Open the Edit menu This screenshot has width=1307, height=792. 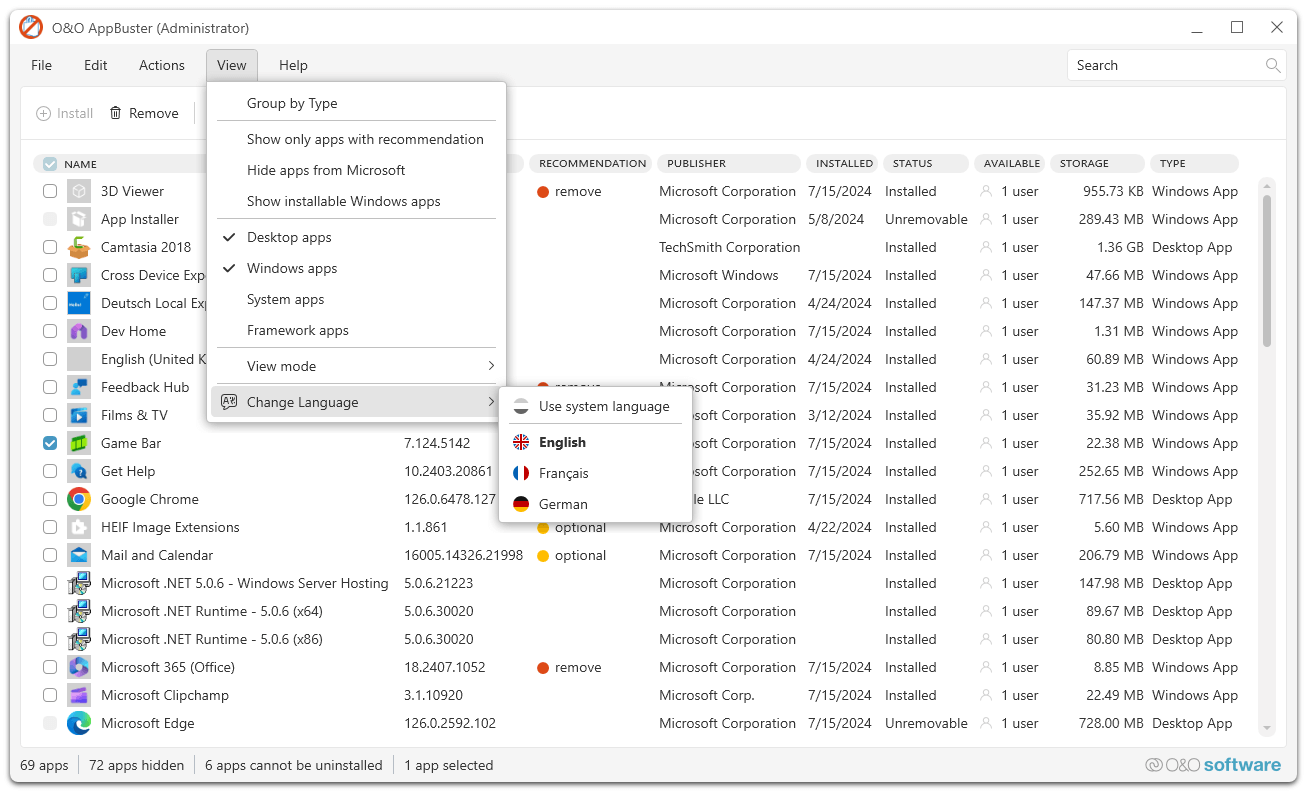click(96, 65)
